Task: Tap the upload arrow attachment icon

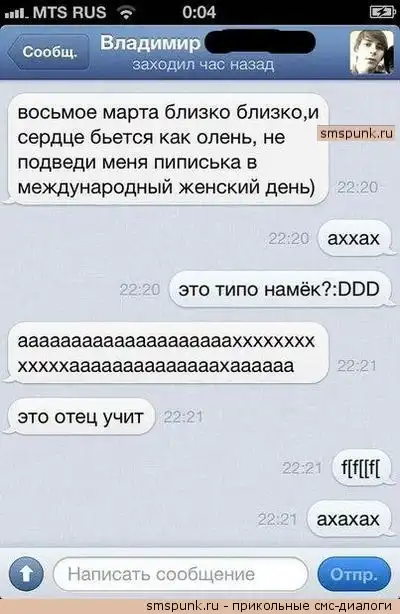Action: click(x=26, y=574)
